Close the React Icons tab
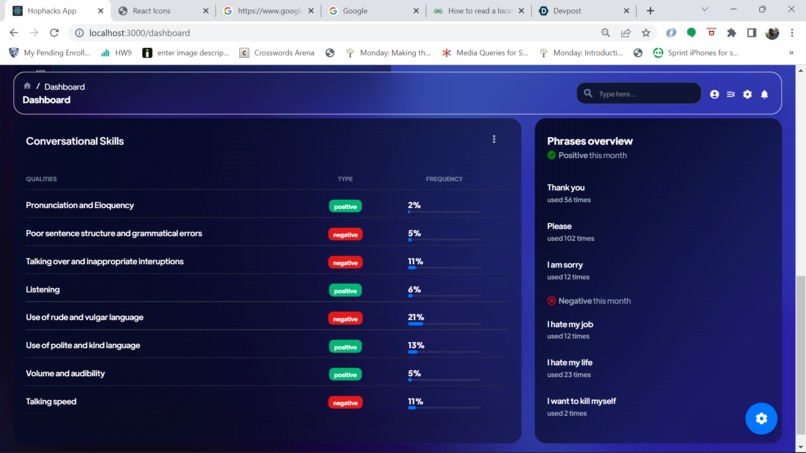This screenshot has height=453, width=806. click(x=206, y=11)
